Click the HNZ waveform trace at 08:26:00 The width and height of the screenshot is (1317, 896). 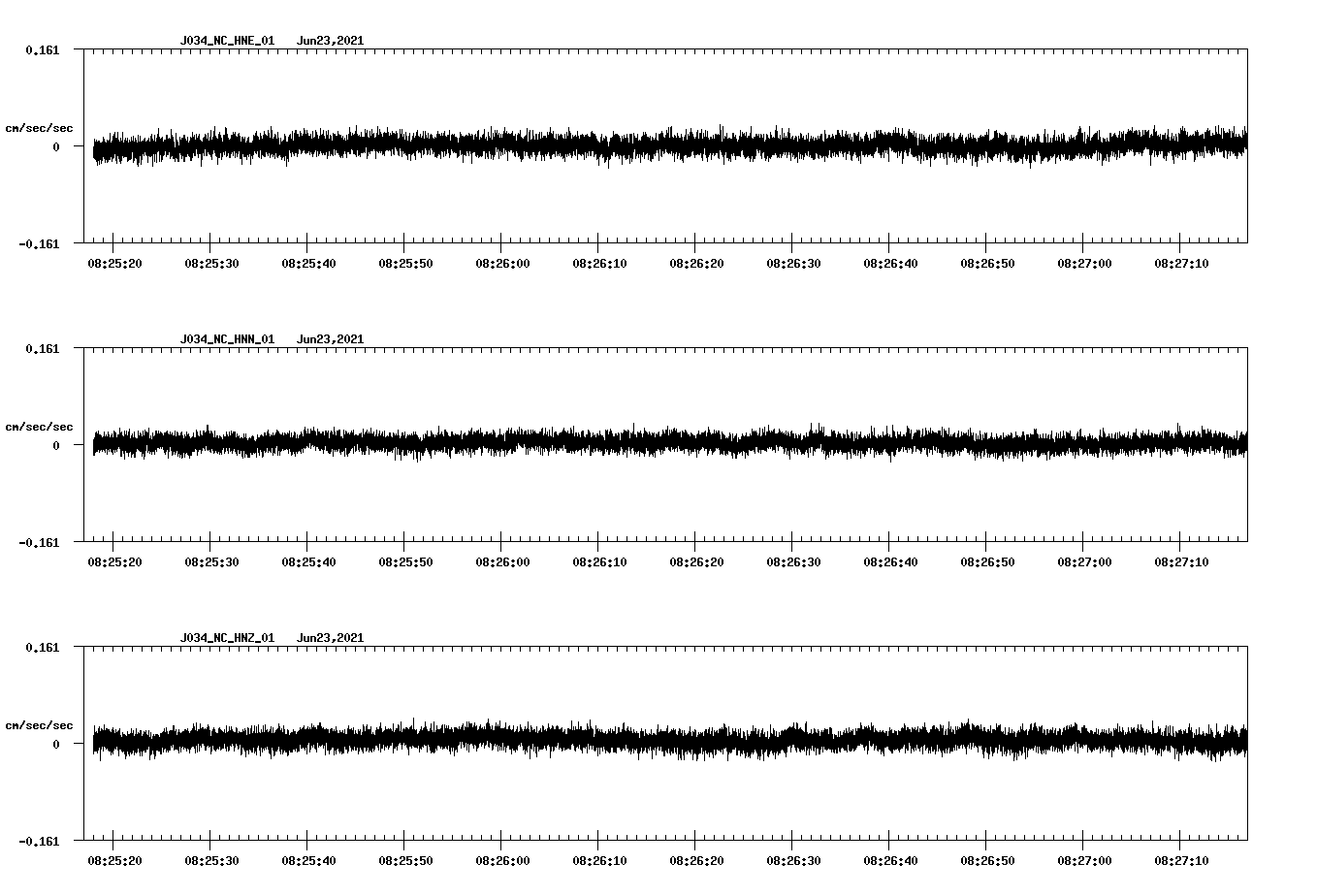tap(501, 739)
